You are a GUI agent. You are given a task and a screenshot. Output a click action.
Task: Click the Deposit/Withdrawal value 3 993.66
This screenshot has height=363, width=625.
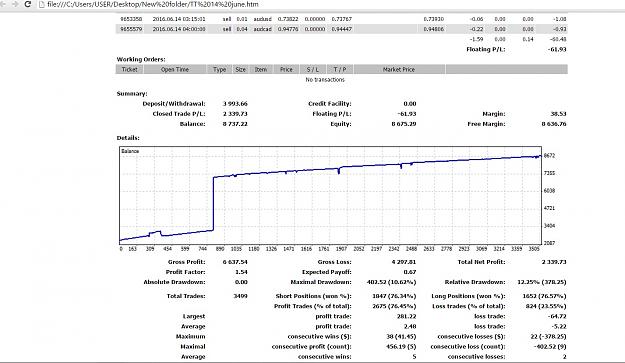[x=235, y=104]
